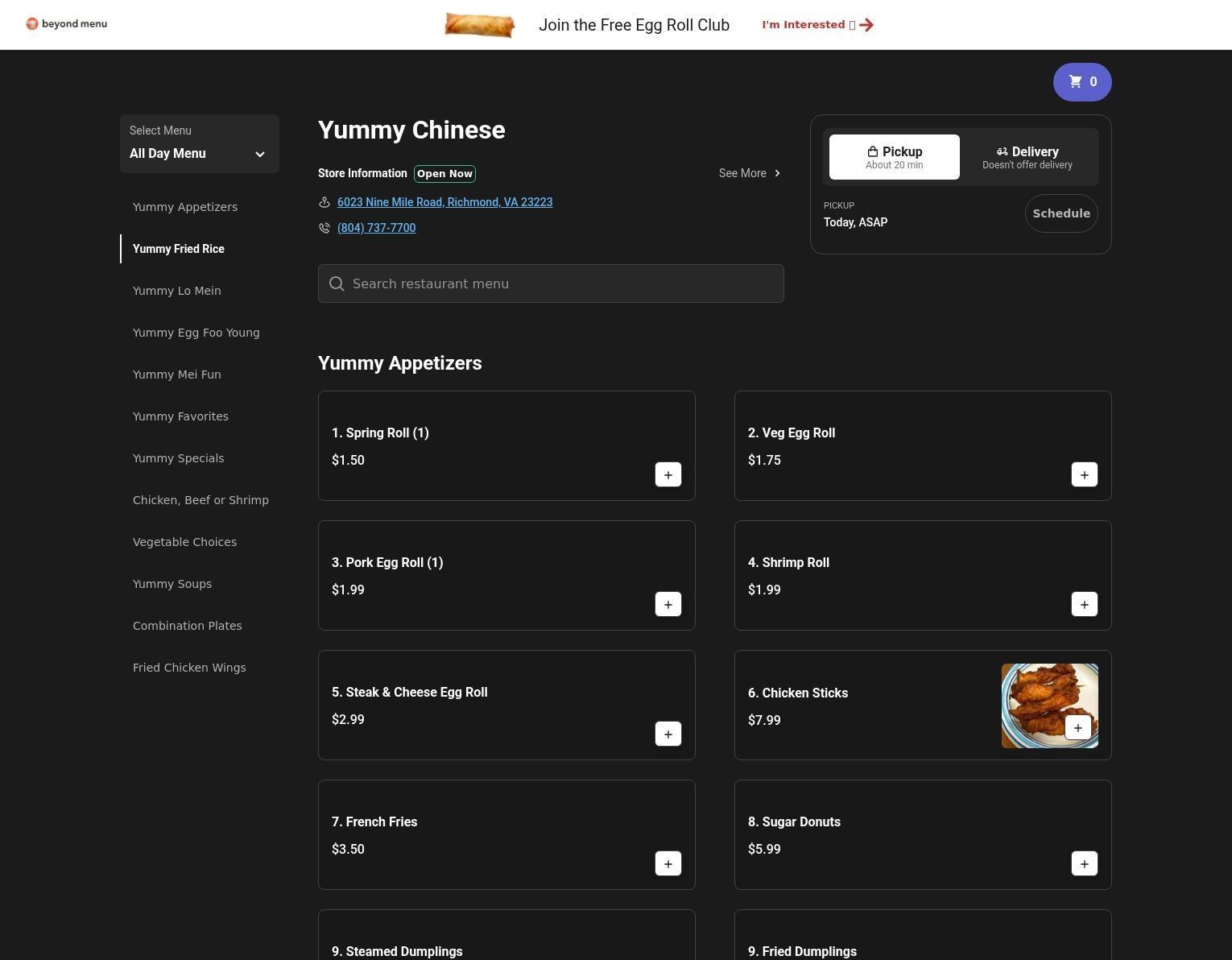The width and height of the screenshot is (1232, 960).
Task: Add Shrimp Roll to cart
Action: coord(1085,604)
